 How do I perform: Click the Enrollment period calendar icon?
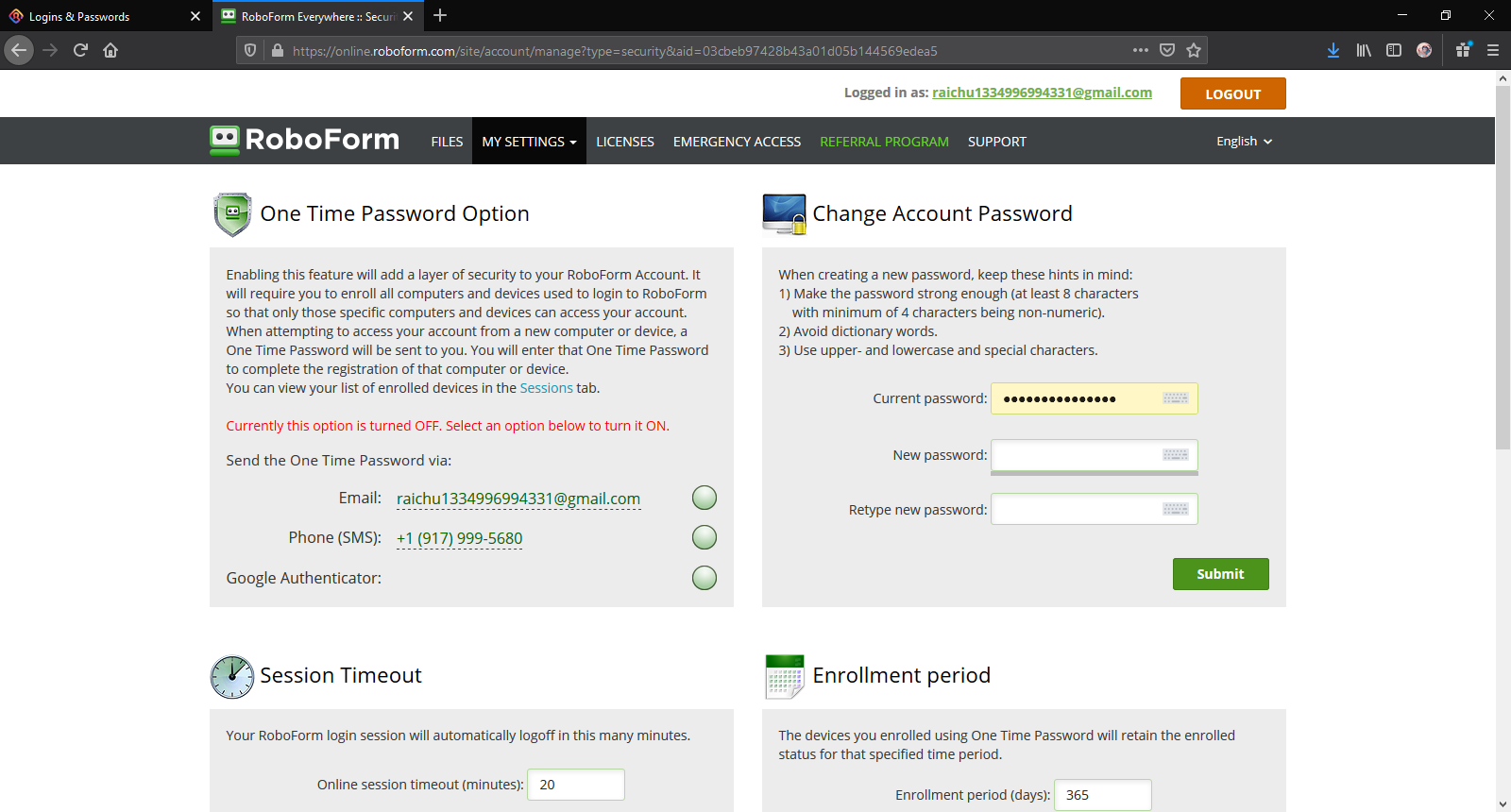pyautogui.click(x=785, y=676)
